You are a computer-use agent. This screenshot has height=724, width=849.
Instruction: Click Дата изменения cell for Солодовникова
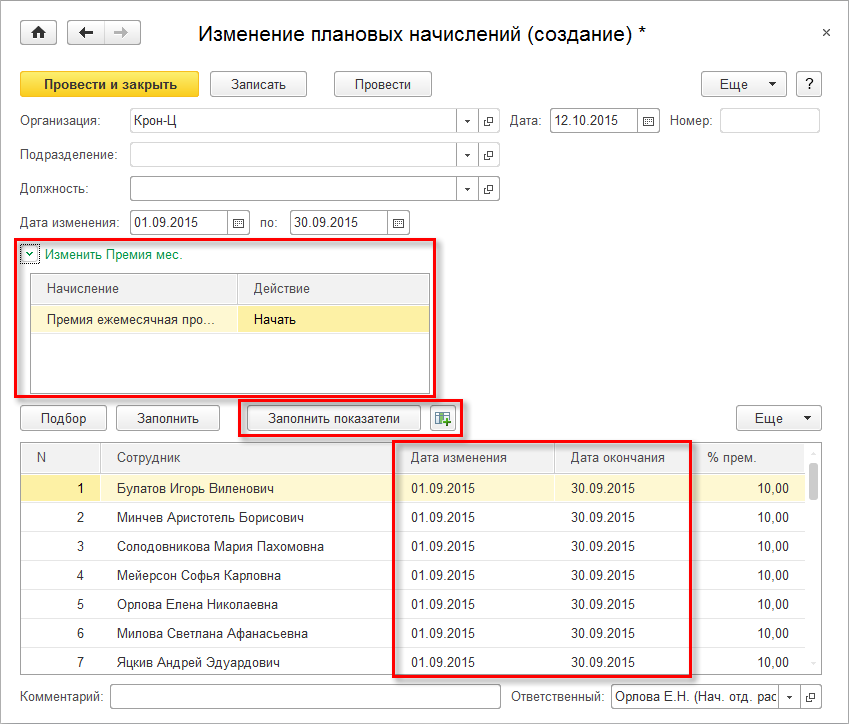tap(475, 547)
